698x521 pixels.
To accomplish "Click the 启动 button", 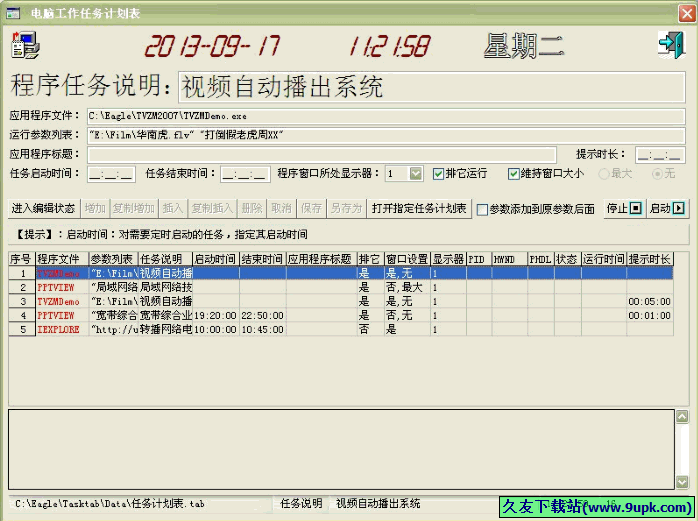I will [667, 208].
